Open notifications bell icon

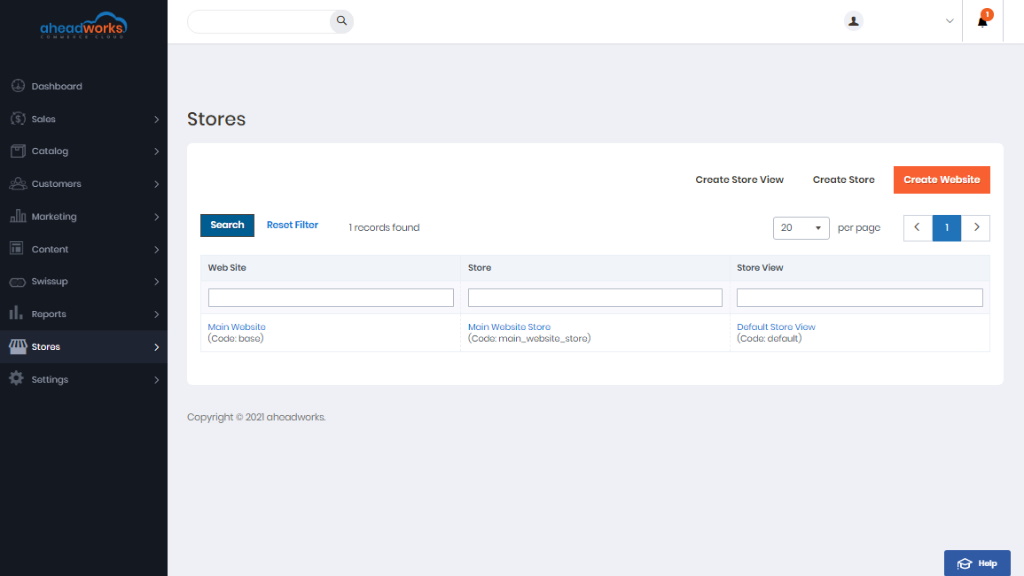coord(982,21)
